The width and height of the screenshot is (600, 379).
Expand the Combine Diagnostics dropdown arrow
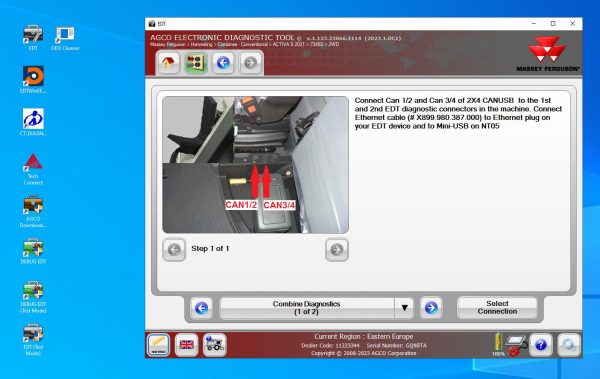404,308
